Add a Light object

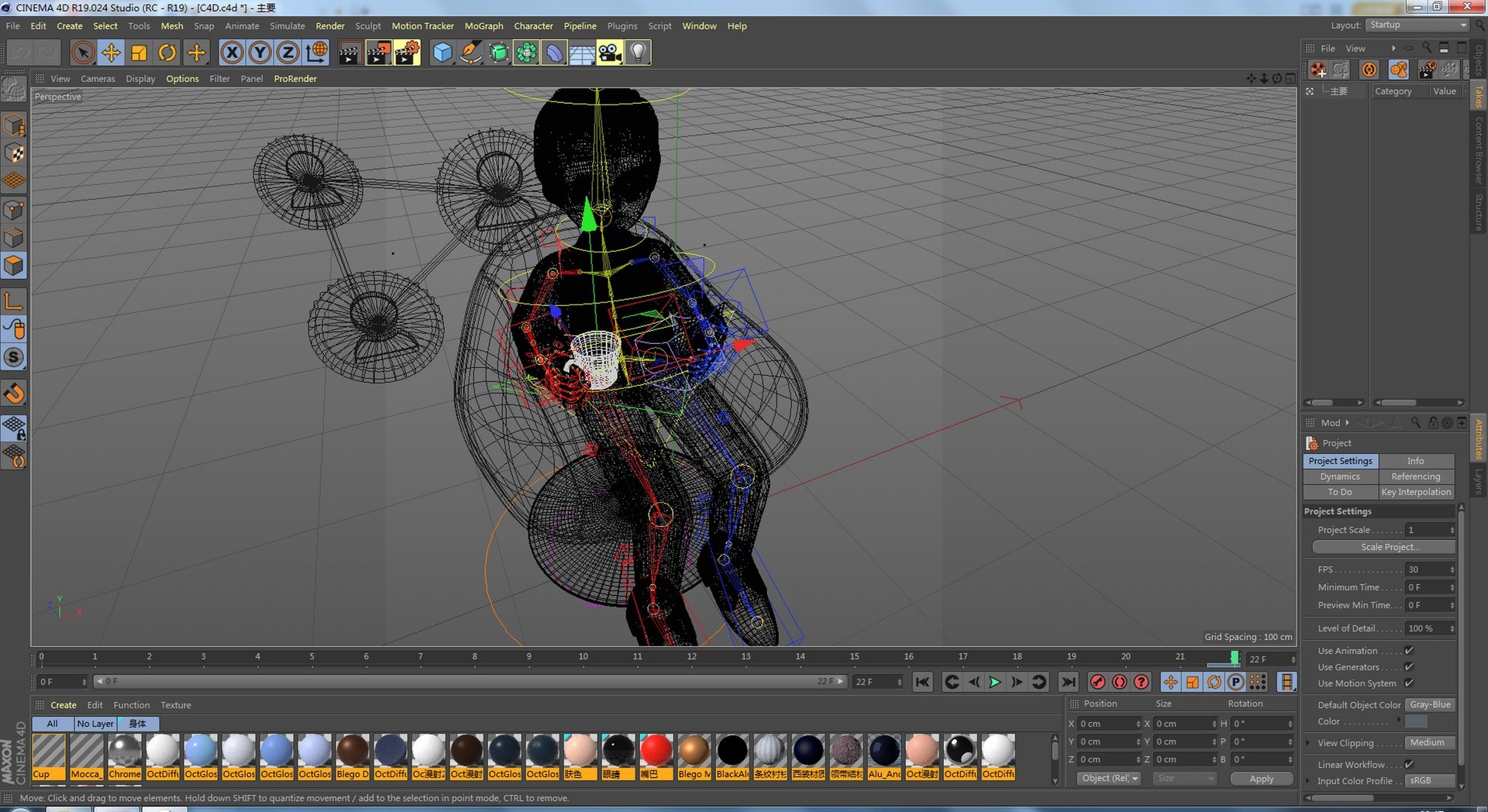click(638, 53)
